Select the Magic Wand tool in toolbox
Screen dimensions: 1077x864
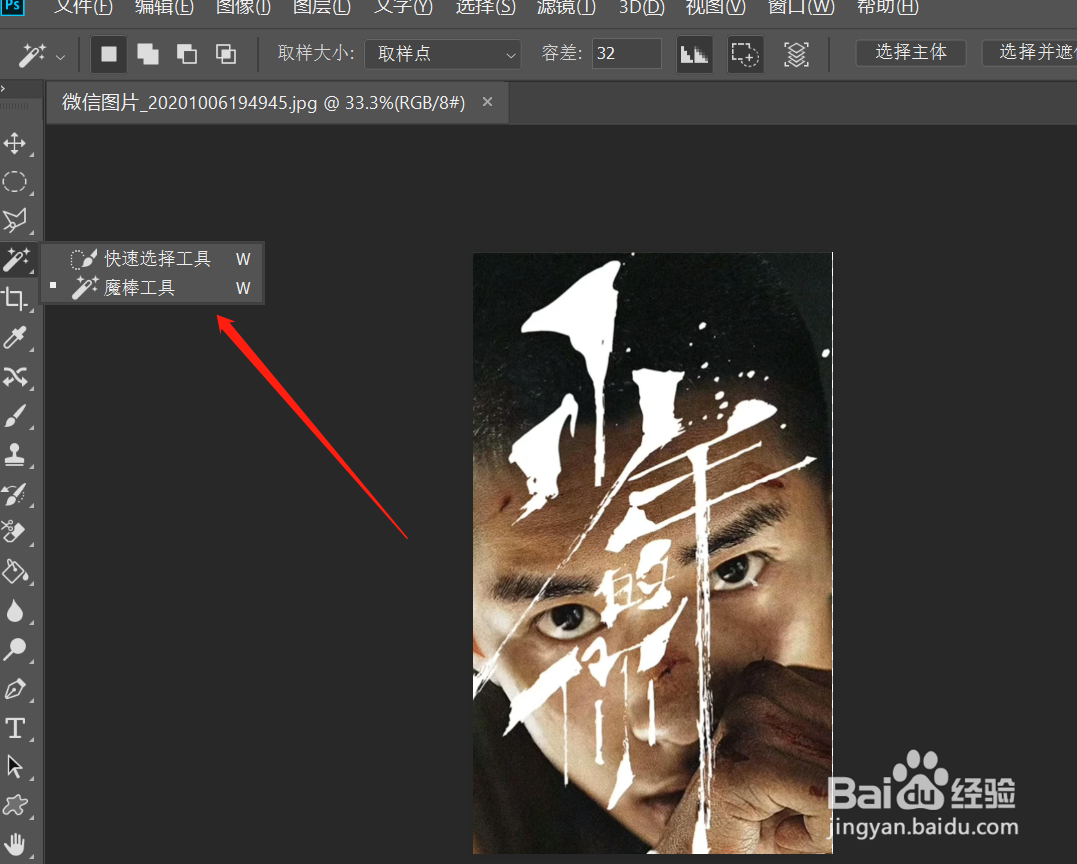pos(15,260)
